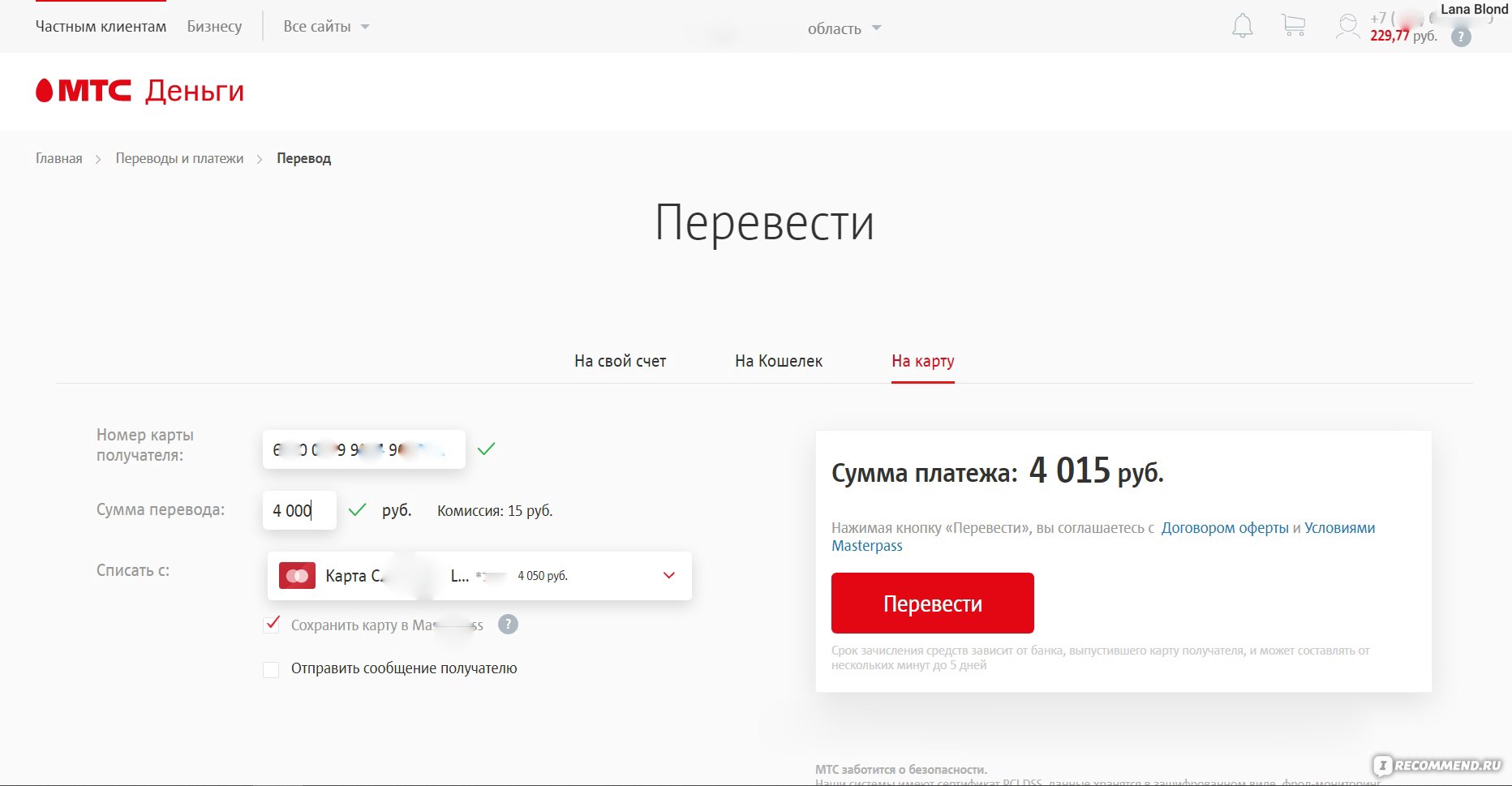Open the region 'область' dropdown
This screenshot has width=1512, height=786.
coord(844,28)
